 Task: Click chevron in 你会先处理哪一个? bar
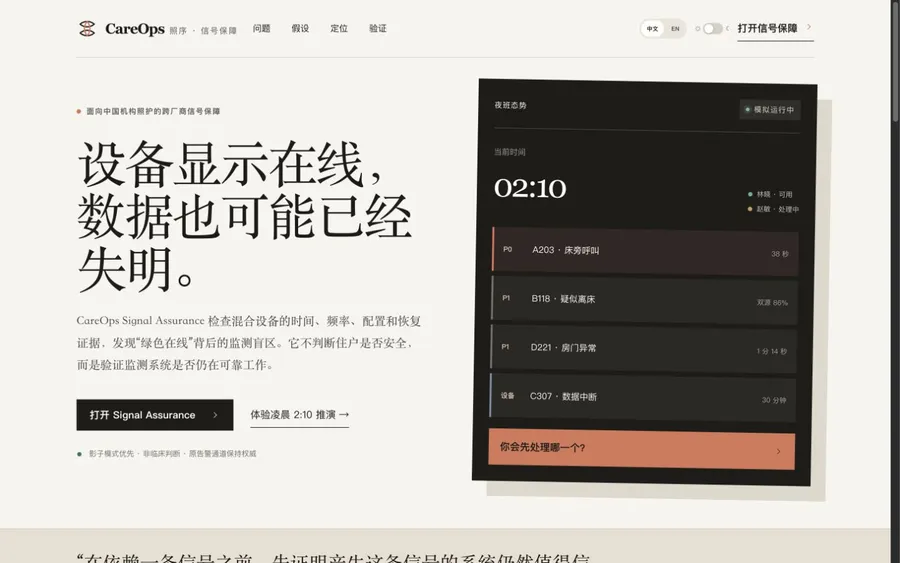(778, 452)
